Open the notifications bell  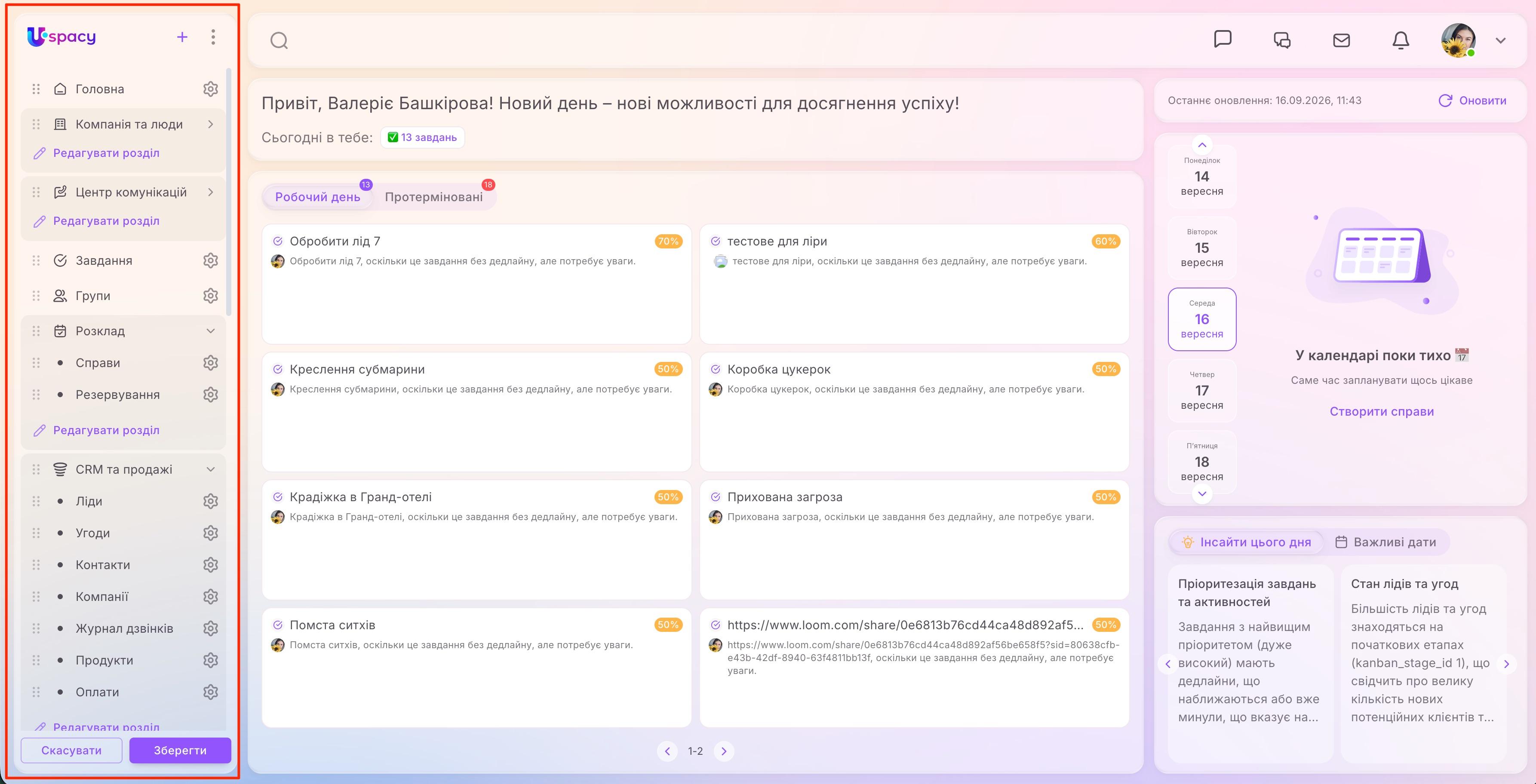pos(1401,40)
